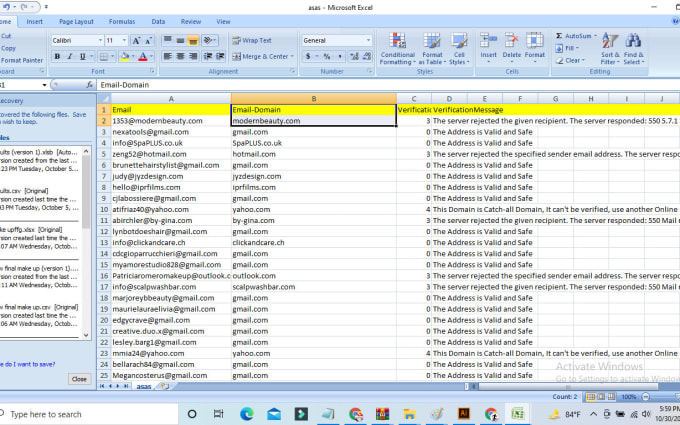
Task: Open Sort & Filter
Action: [x=610, y=49]
